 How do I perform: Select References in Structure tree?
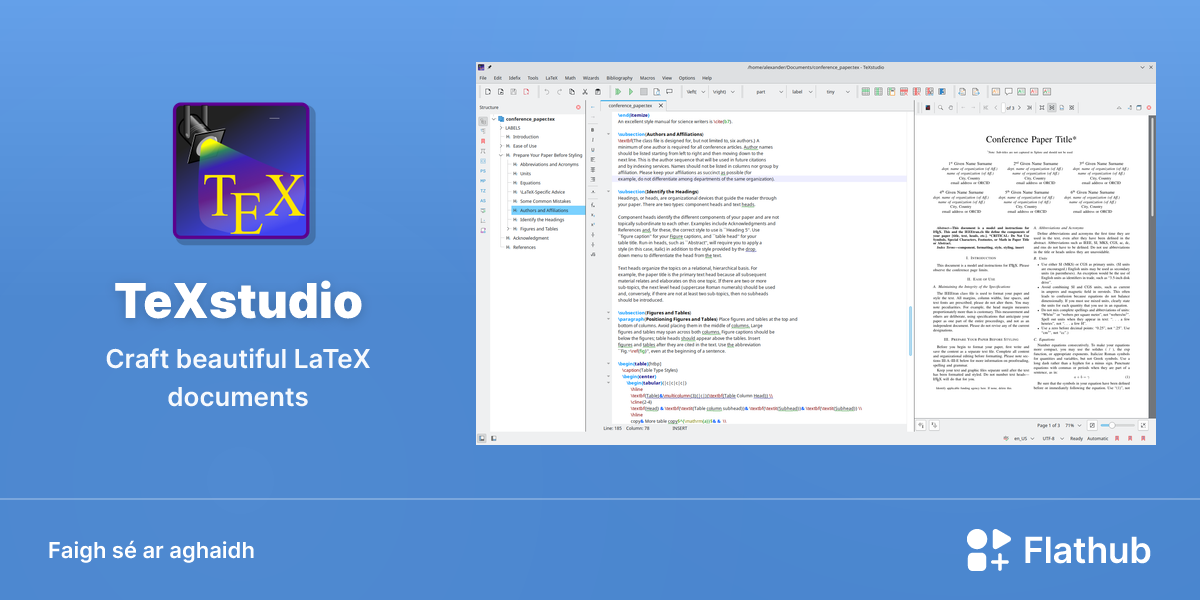524,247
